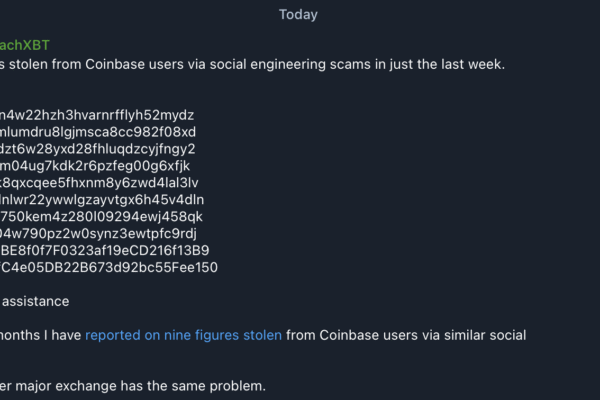
Task: Select address ending in bc55Fee150
Action: tap(109, 267)
